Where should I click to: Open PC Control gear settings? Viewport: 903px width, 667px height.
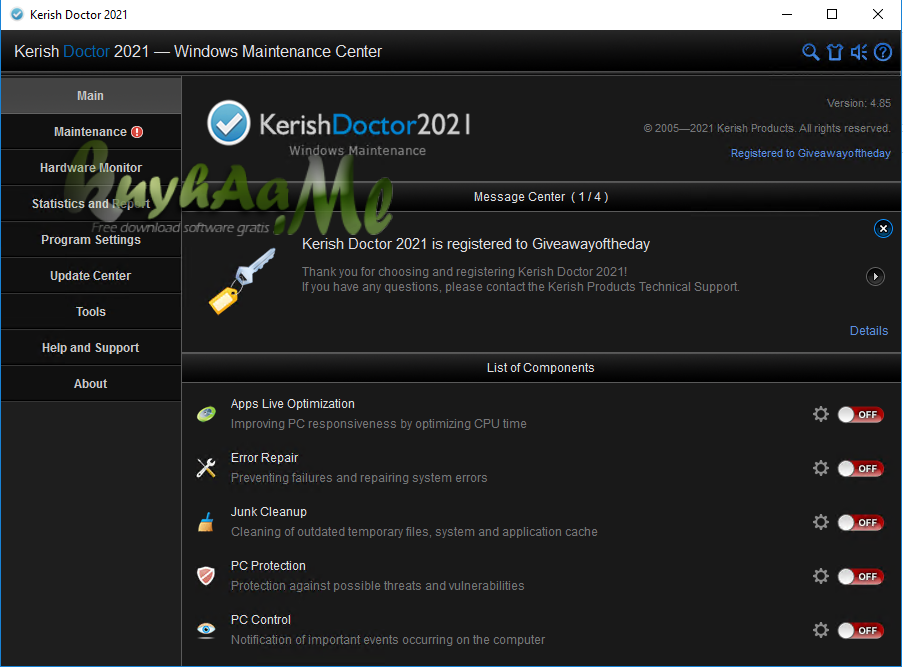pos(821,630)
